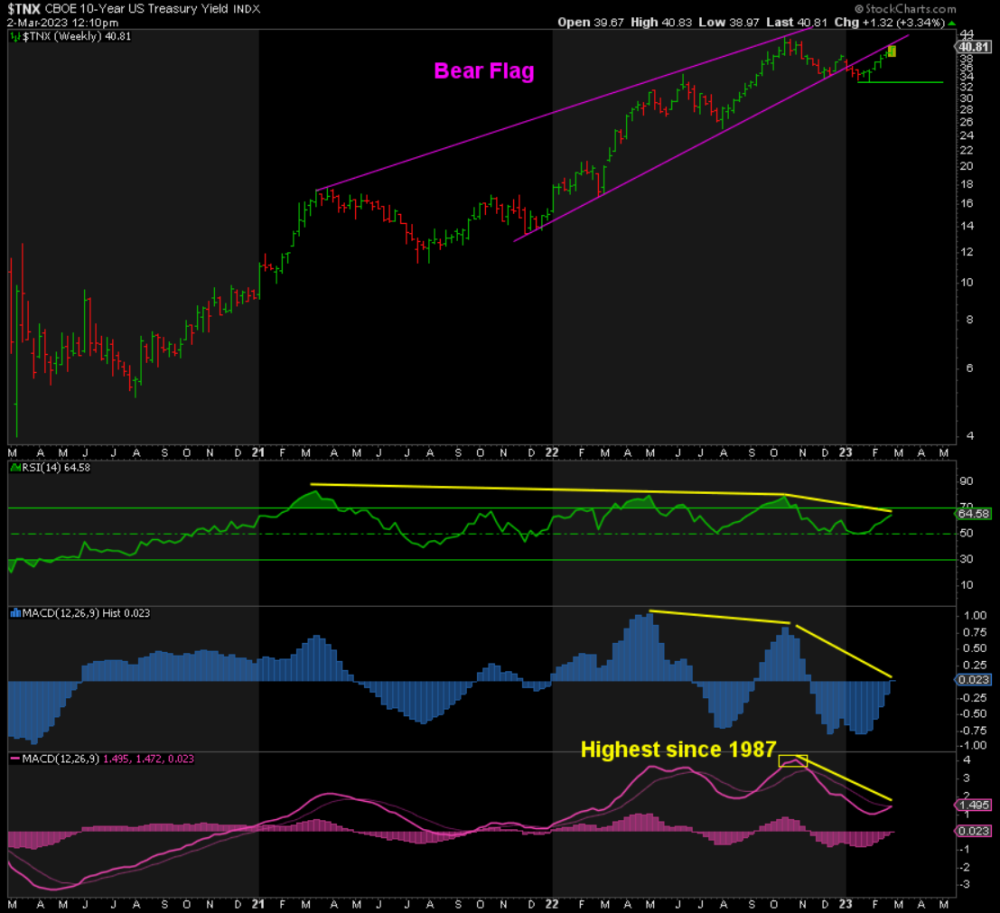
Task: Click the 64.58 RSI value tag
Action: [973, 514]
